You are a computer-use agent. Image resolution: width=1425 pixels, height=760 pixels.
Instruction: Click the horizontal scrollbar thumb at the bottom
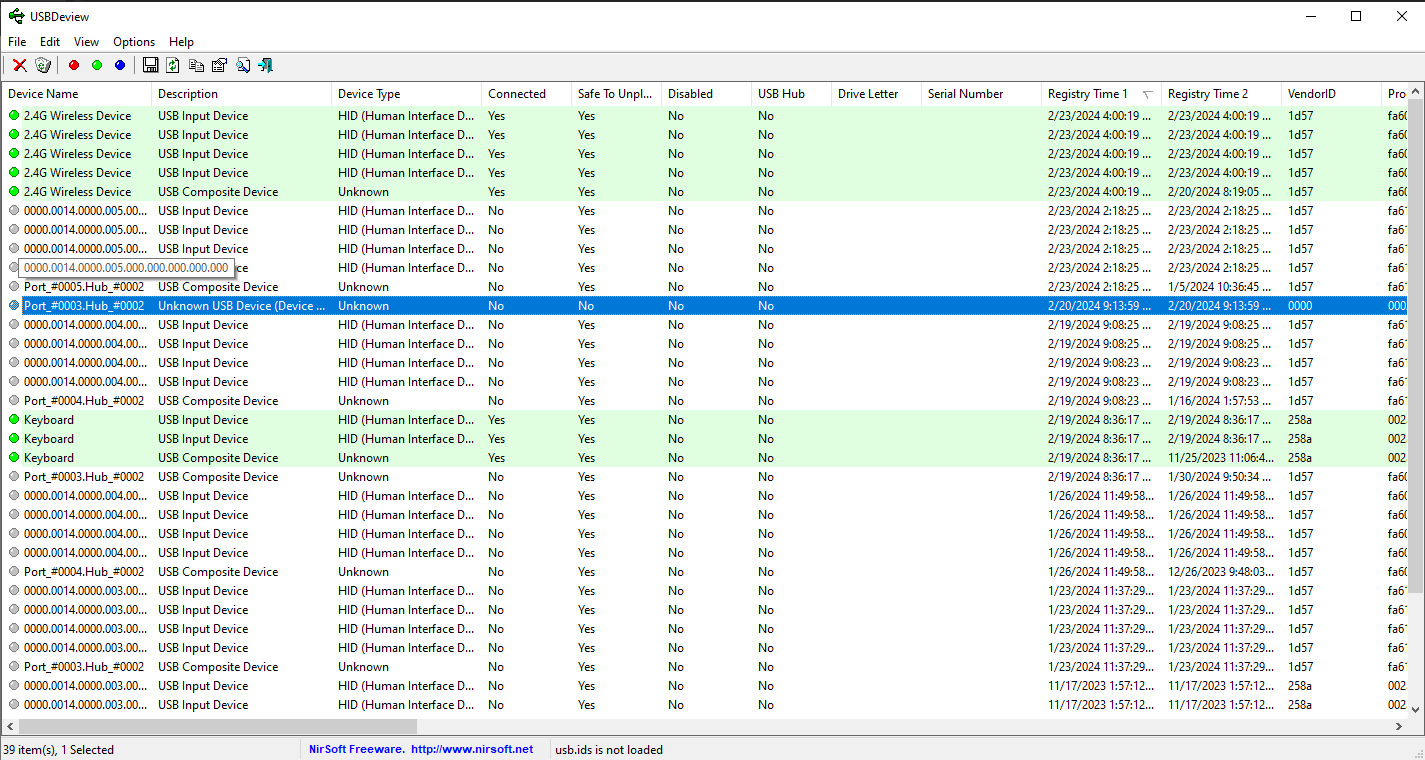[218, 727]
